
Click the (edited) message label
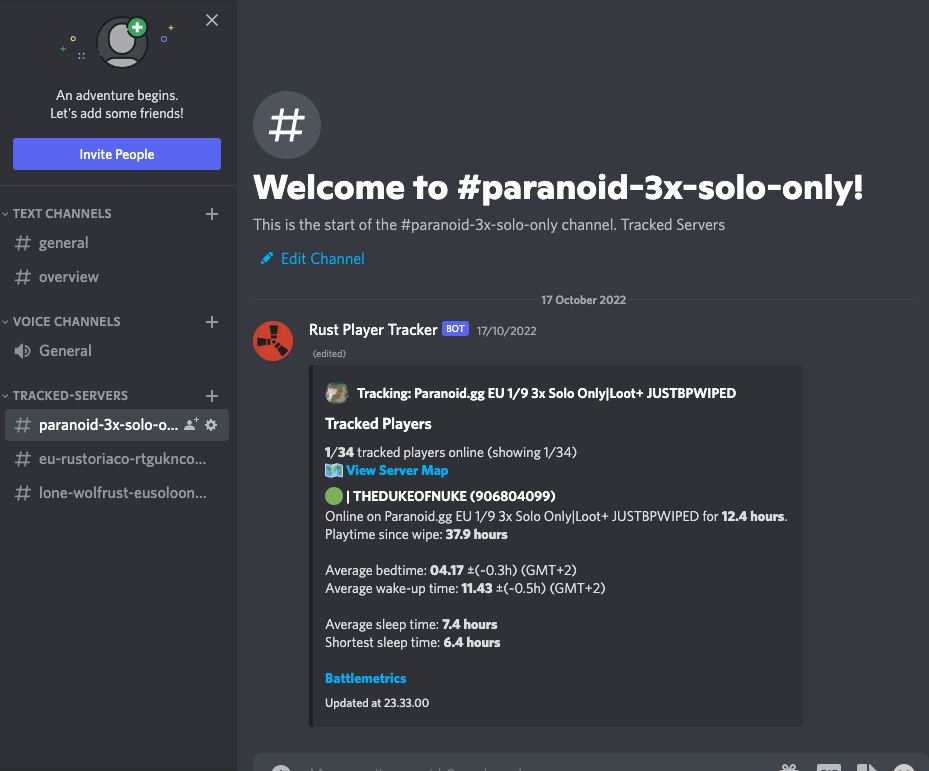pyautogui.click(x=329, y=354)
